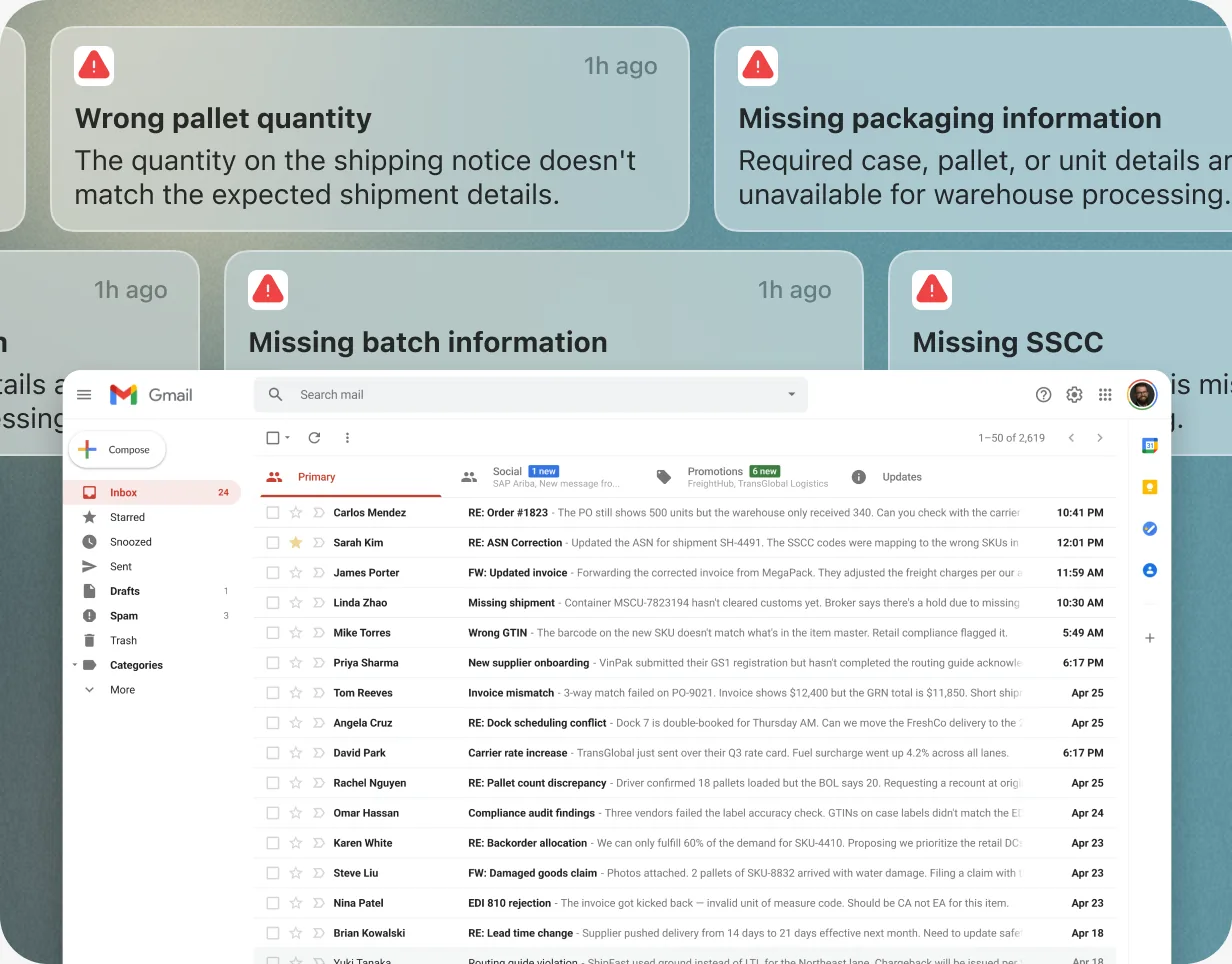Switch to the Promotions tab
This screenshot has width=1232, height=964.
742,477
